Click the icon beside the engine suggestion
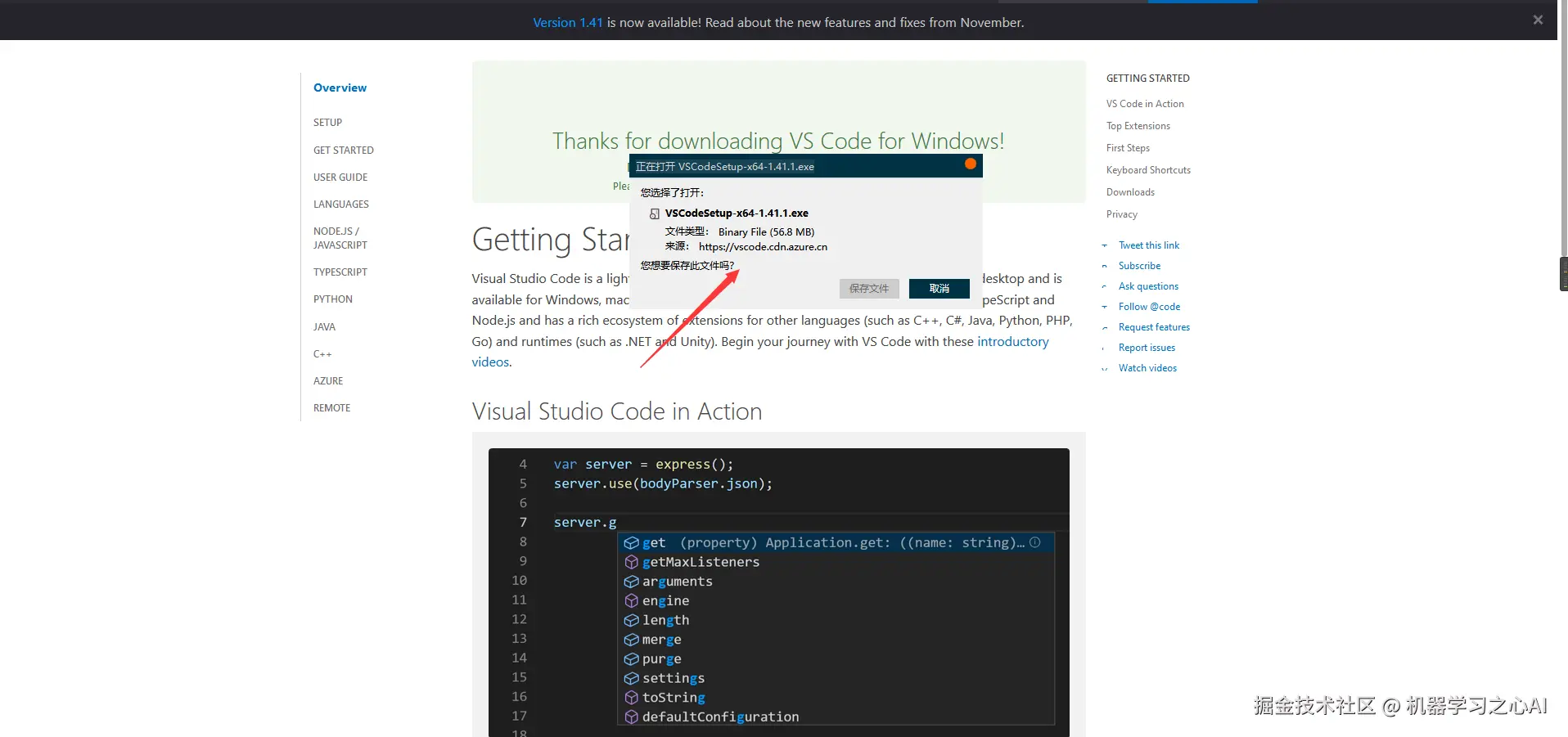This screenshot has height=737, width=1568. pyautogui.click(x=631, y=600)
